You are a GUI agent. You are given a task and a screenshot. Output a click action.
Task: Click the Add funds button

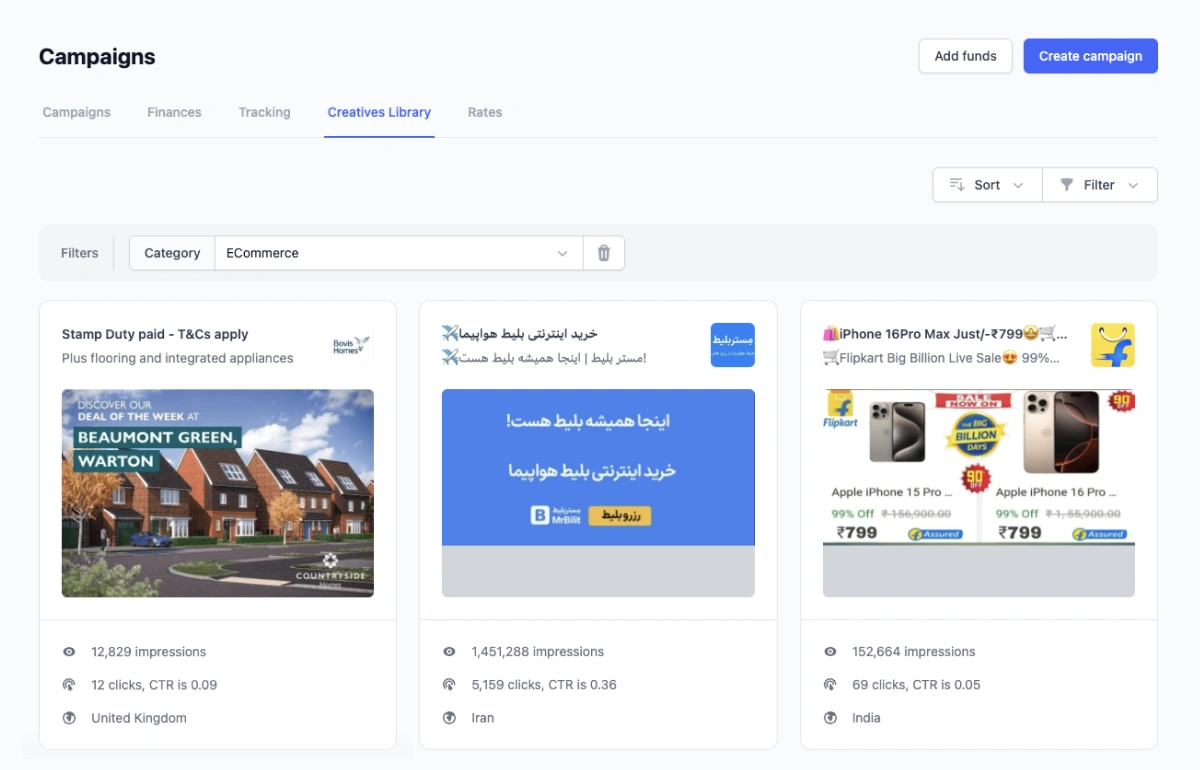(965, 56)
